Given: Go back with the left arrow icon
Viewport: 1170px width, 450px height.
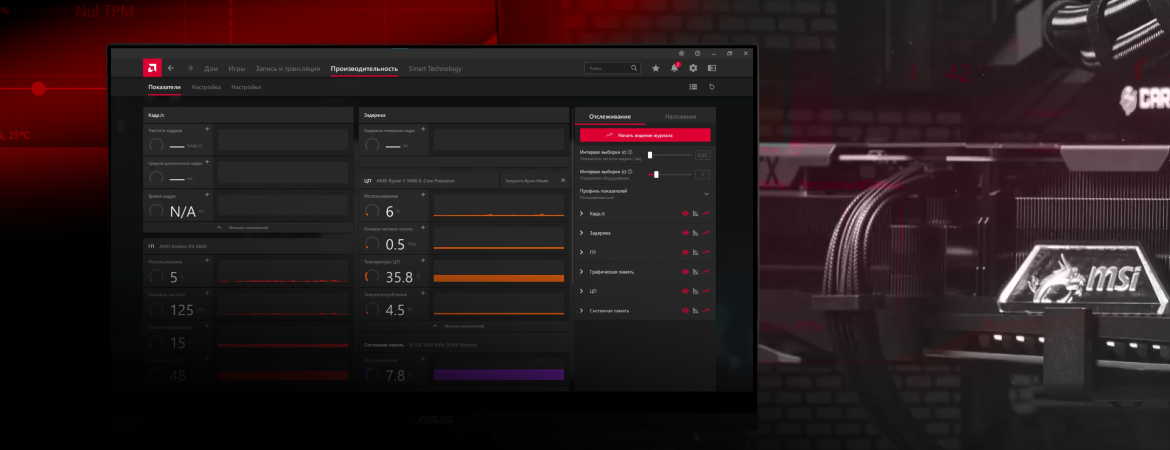Looking at the screenshot, I should 171,68.
